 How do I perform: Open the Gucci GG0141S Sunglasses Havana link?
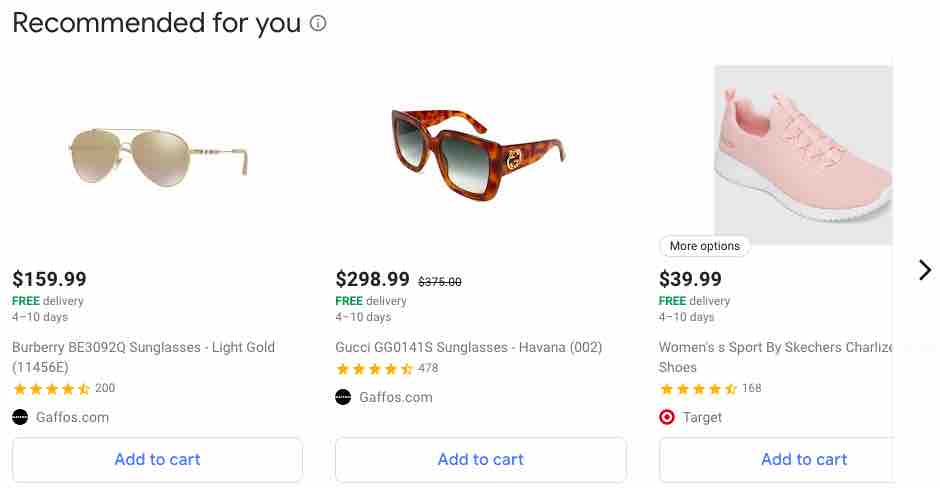tap(469, 347)
